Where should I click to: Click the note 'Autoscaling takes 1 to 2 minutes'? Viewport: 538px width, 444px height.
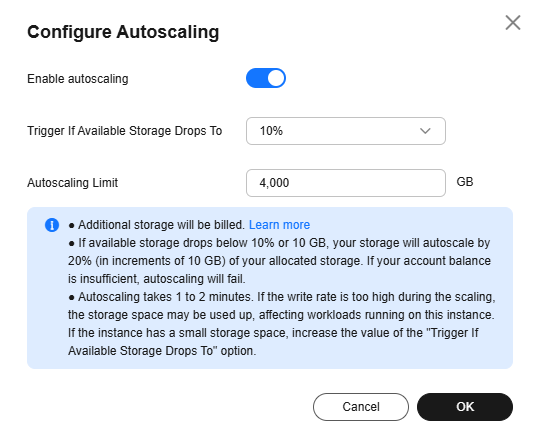[281, 324]
